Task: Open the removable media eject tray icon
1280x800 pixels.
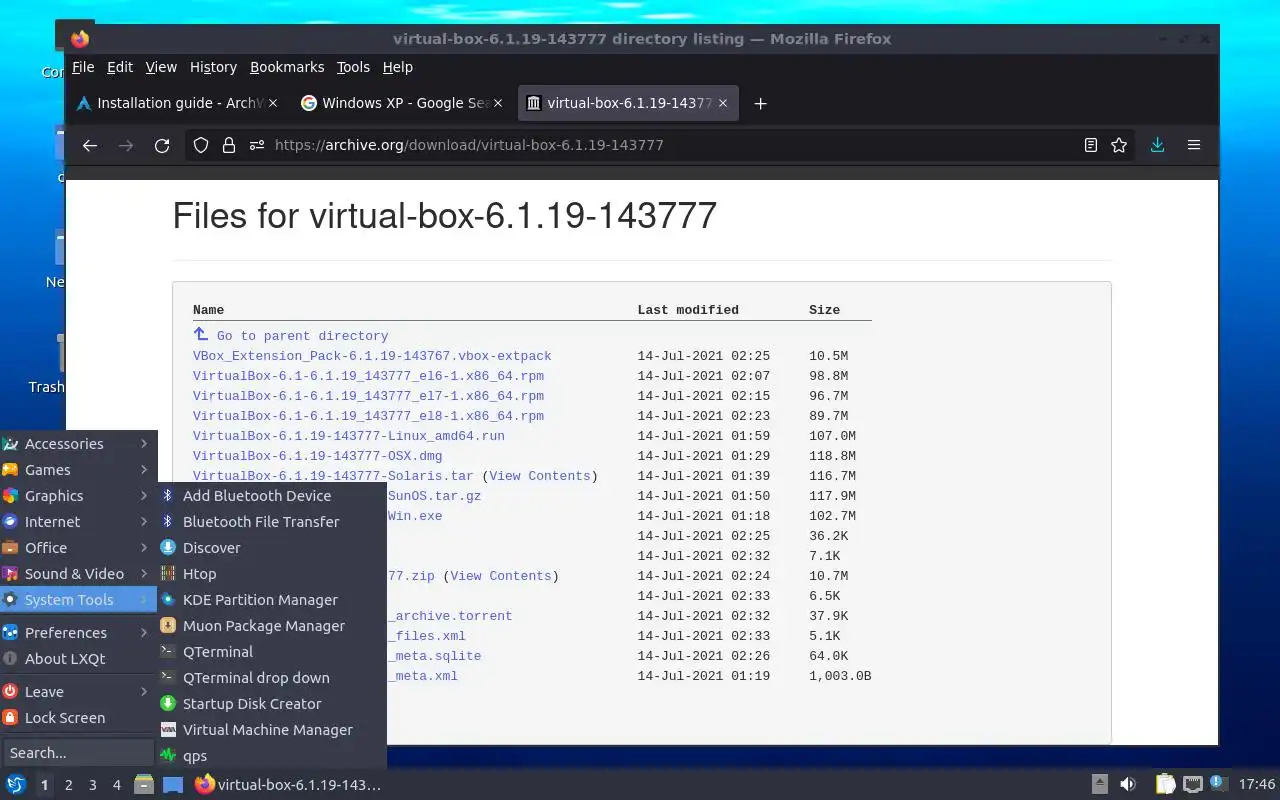Action: click(1100, 785)
